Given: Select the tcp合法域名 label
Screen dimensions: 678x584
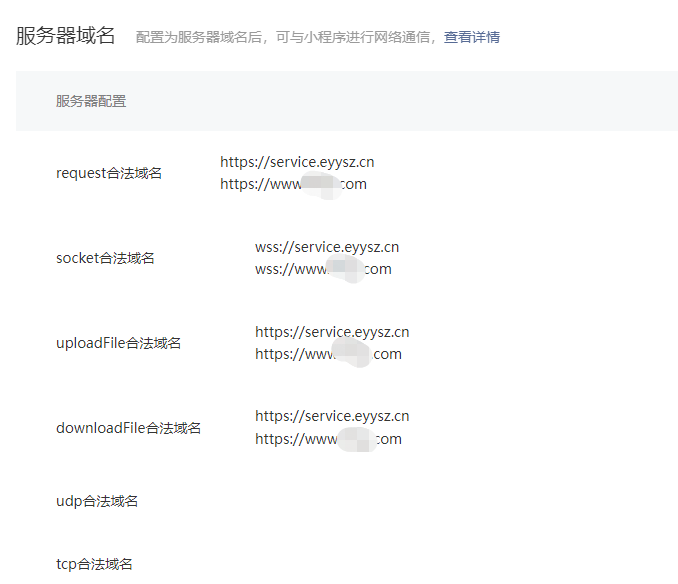Looking at the screenshot, I should (94, 564).
